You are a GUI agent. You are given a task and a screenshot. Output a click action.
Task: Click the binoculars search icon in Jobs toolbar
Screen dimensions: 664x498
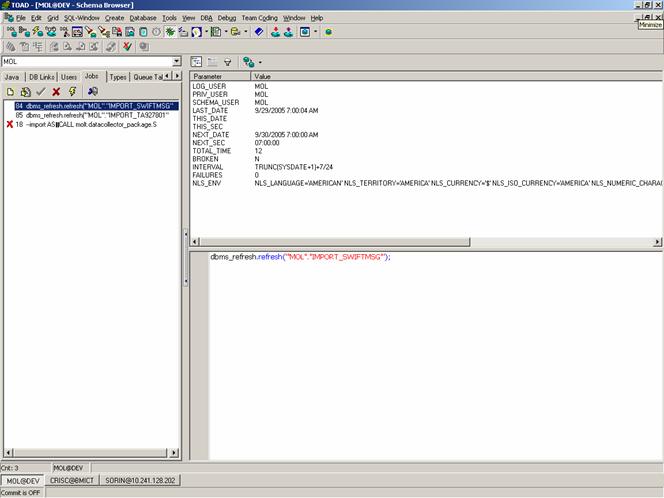click(x=92, y=91)
